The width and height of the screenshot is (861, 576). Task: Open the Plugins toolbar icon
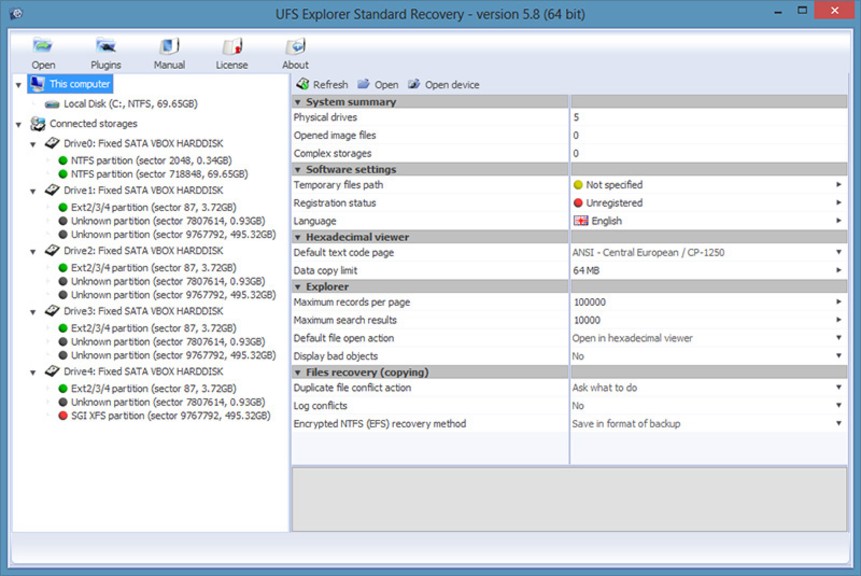point(105,47)
